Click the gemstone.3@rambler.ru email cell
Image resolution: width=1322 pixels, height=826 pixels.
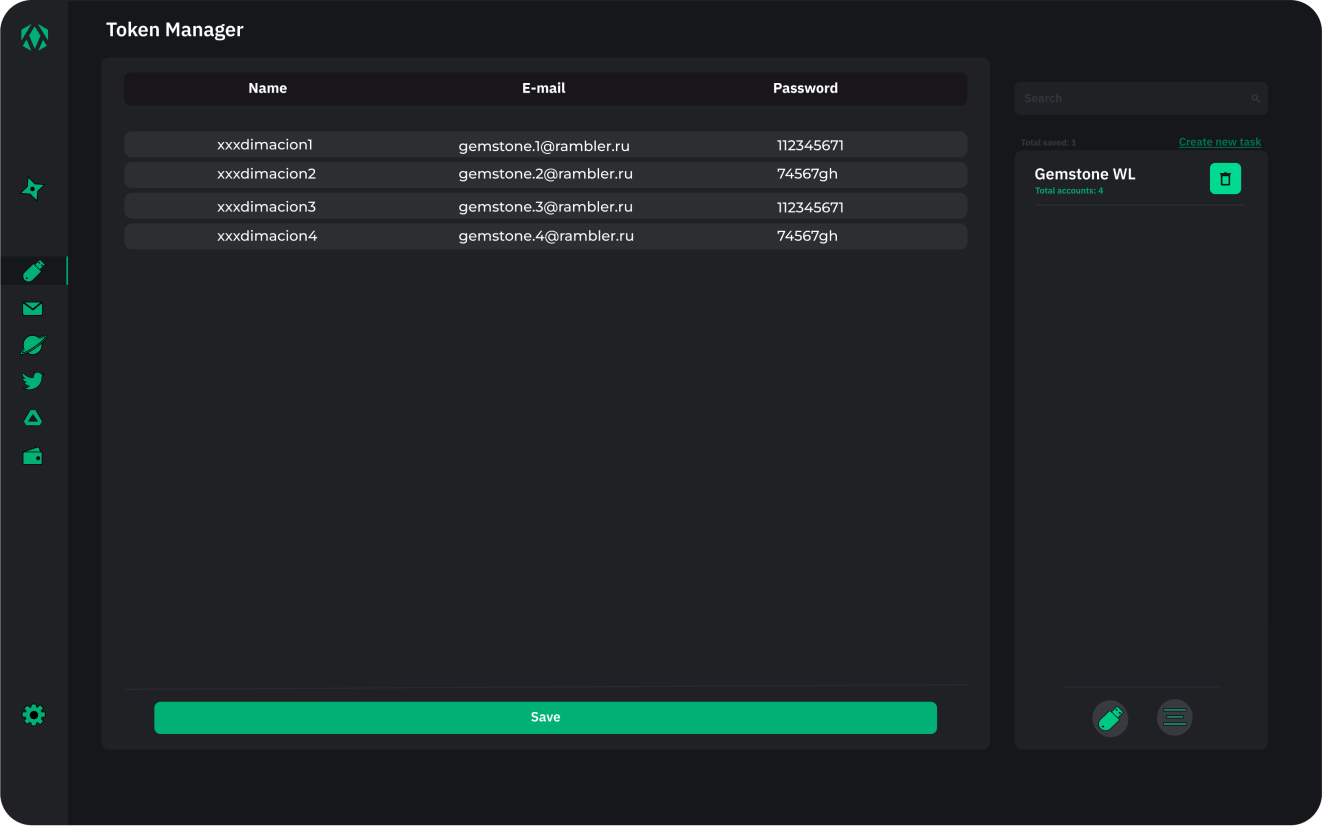pyautogui.click(x=545, y=207)
